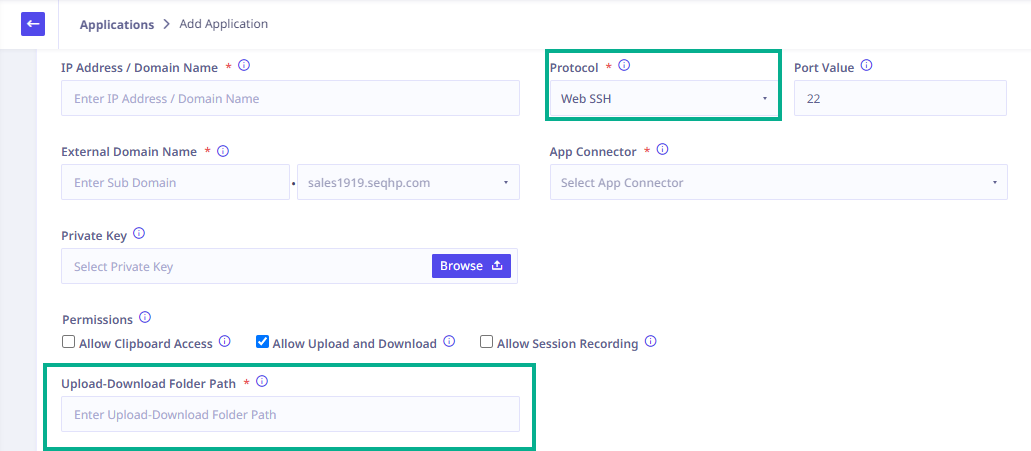1031x451 pixels.
Task: Enable Allow Clipboard Access checkbox
Action: [x=68, y=342]
